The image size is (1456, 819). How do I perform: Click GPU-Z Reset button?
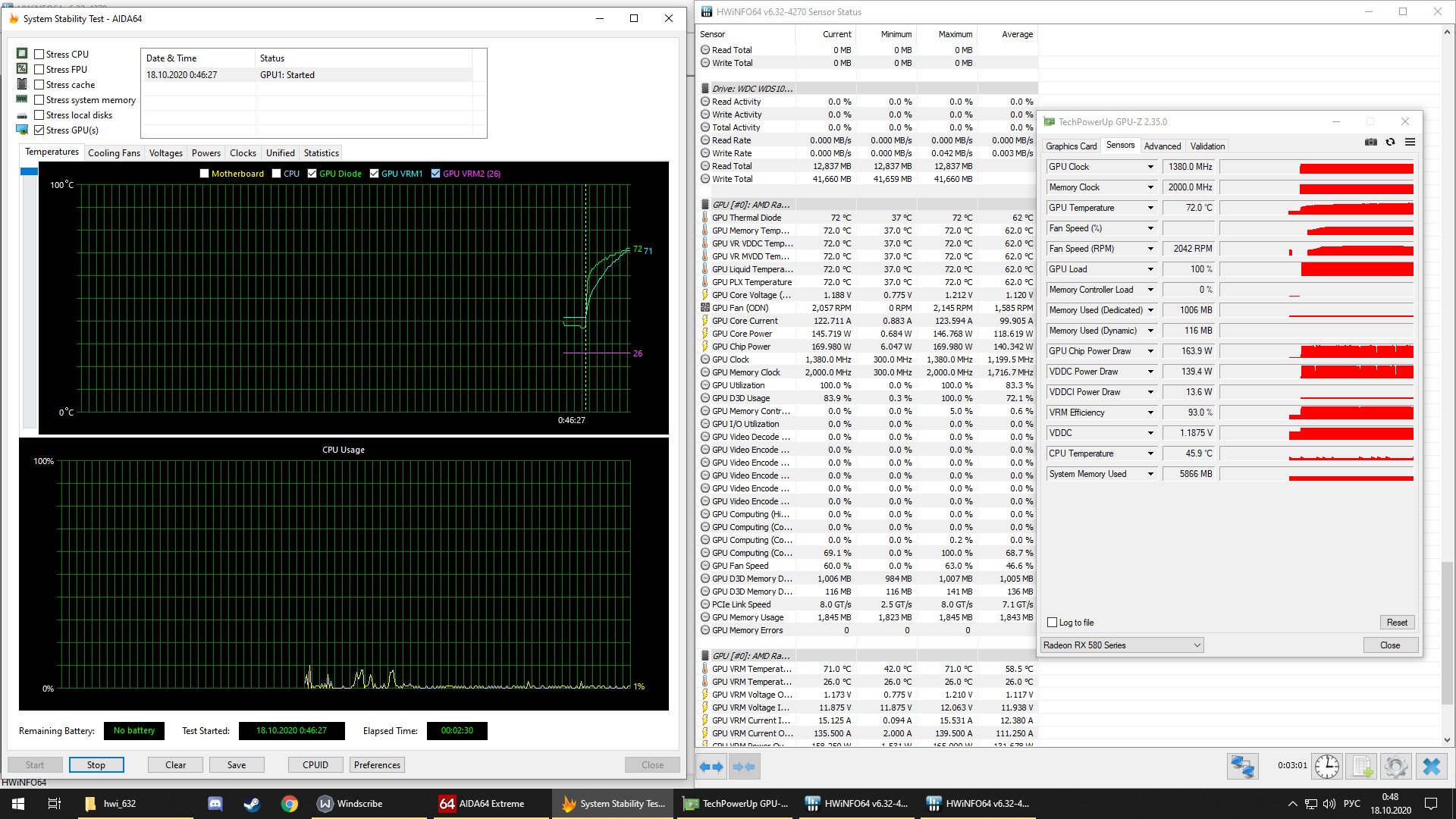coord(1396,623)
